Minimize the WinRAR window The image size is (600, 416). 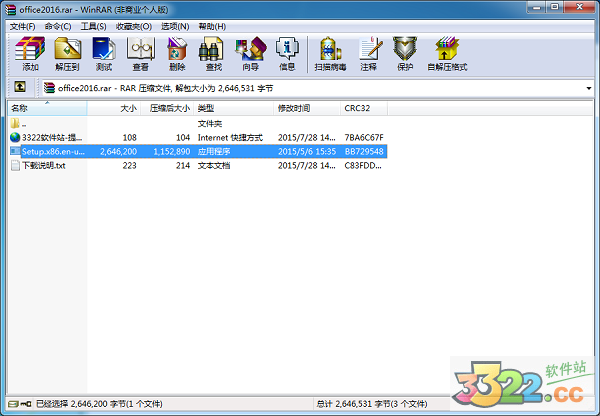(x=536, y=7)
